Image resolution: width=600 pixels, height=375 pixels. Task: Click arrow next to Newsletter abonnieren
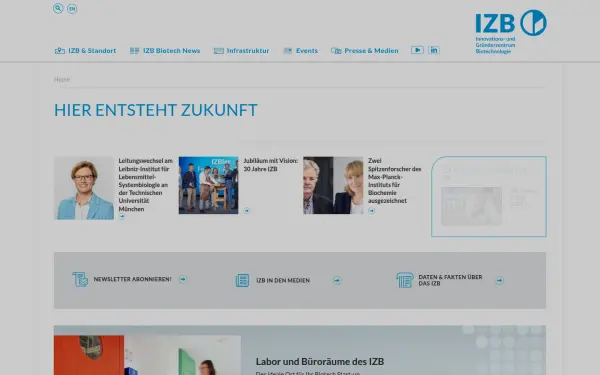pos(183,279)
